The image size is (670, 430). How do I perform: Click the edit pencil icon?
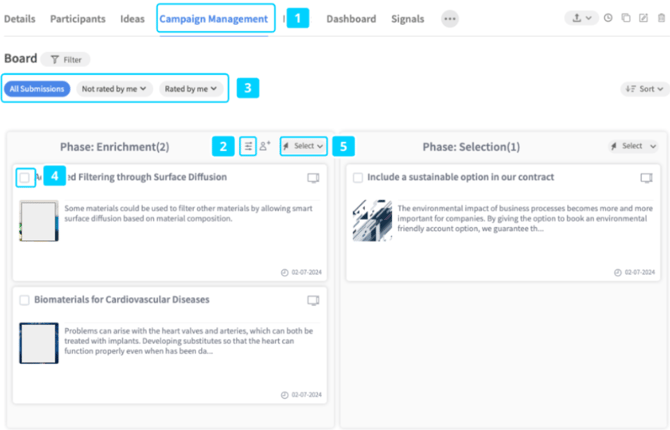coord(643,18)
